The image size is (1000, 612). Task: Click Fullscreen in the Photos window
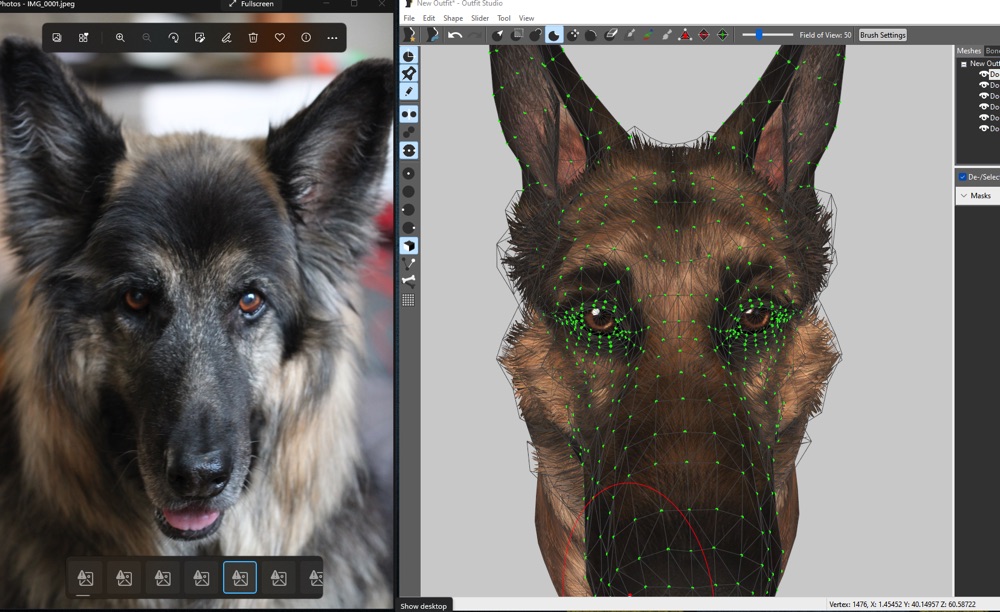(251, 4)
